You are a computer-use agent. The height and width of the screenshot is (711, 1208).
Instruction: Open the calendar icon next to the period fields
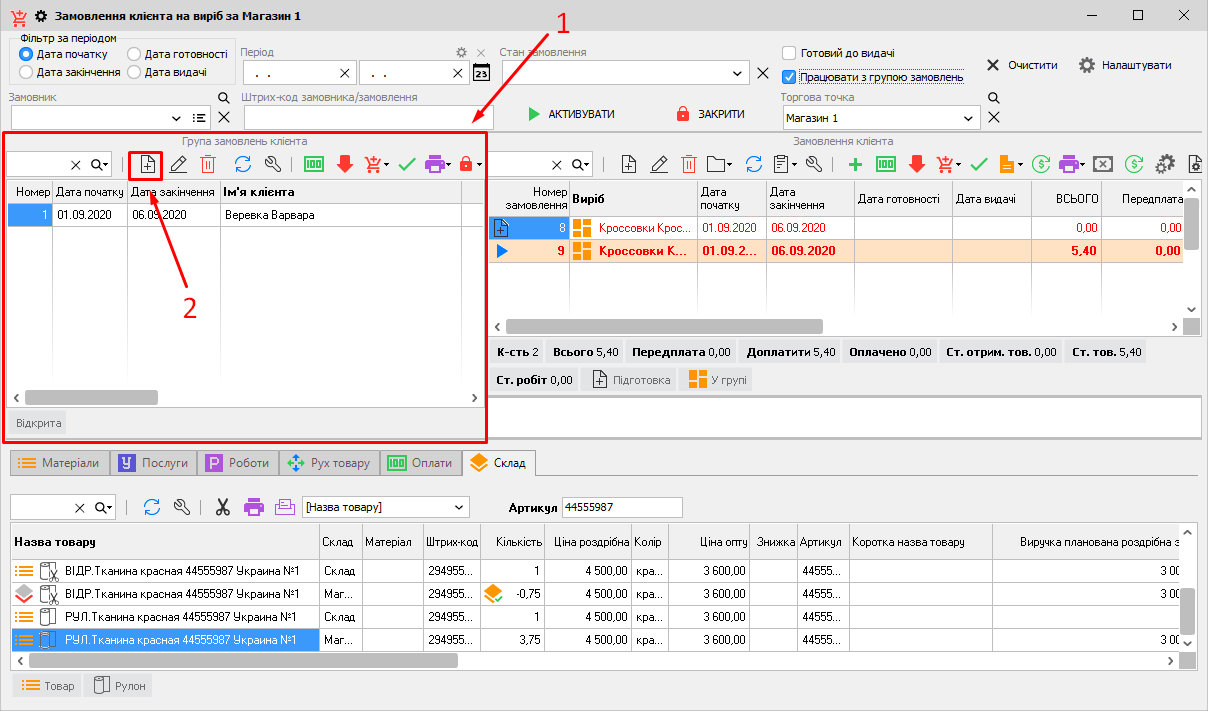[x=481, y=73]
